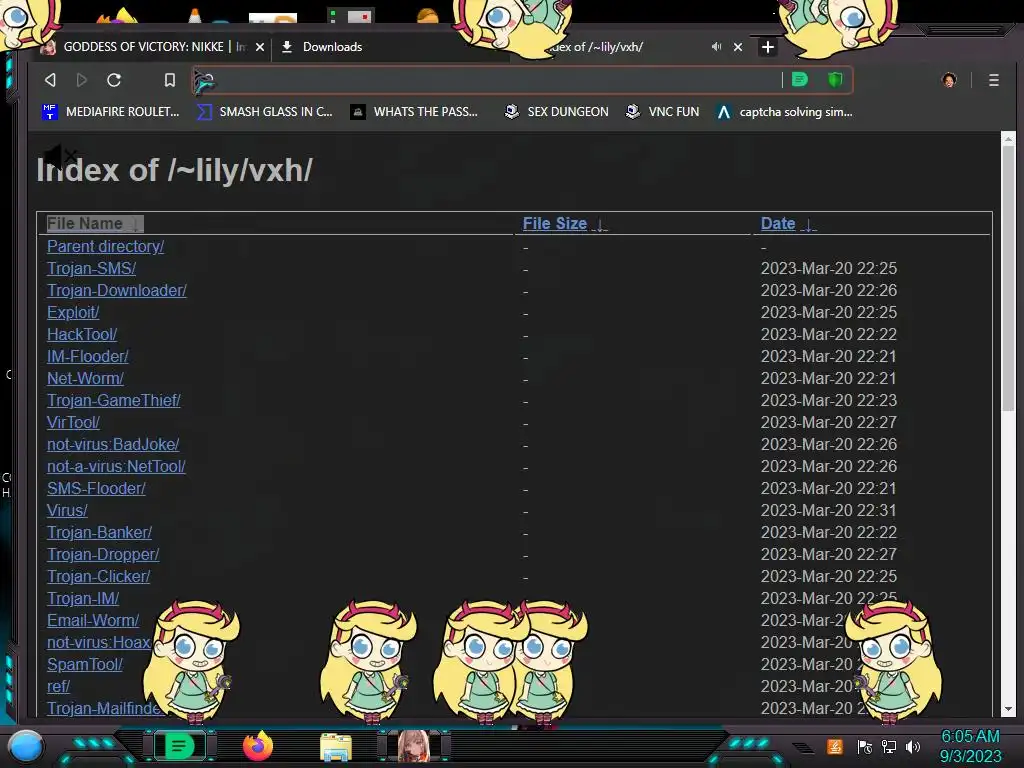Screen dimensions: 1024x768
Task: Open the Action Center flag tray icon
Action: click(x=865, y=746)
